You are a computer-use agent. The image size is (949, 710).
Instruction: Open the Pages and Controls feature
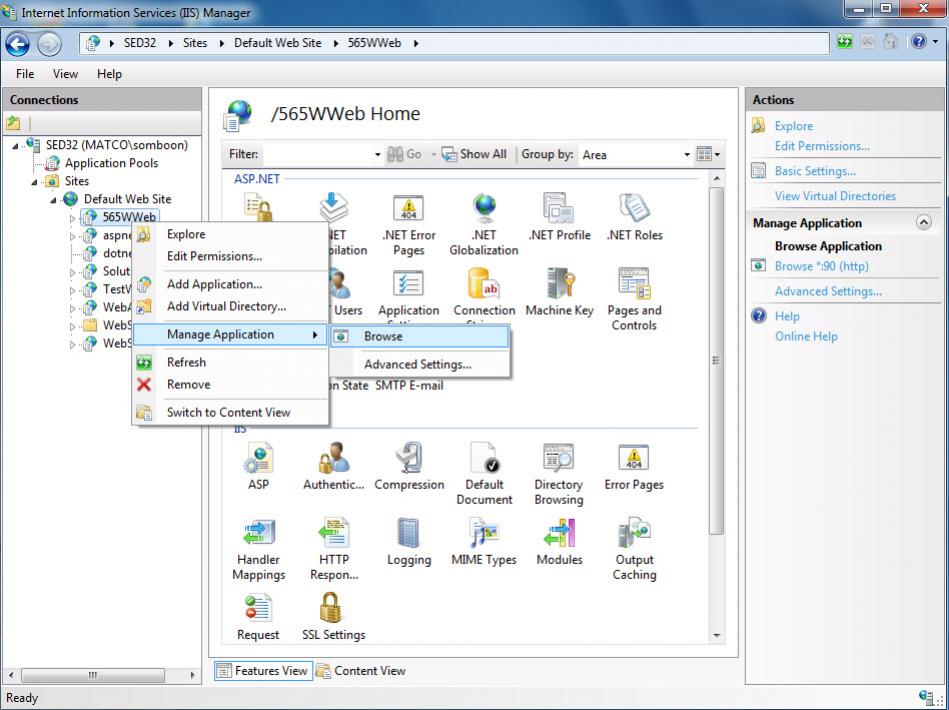(x=634, y=300)
